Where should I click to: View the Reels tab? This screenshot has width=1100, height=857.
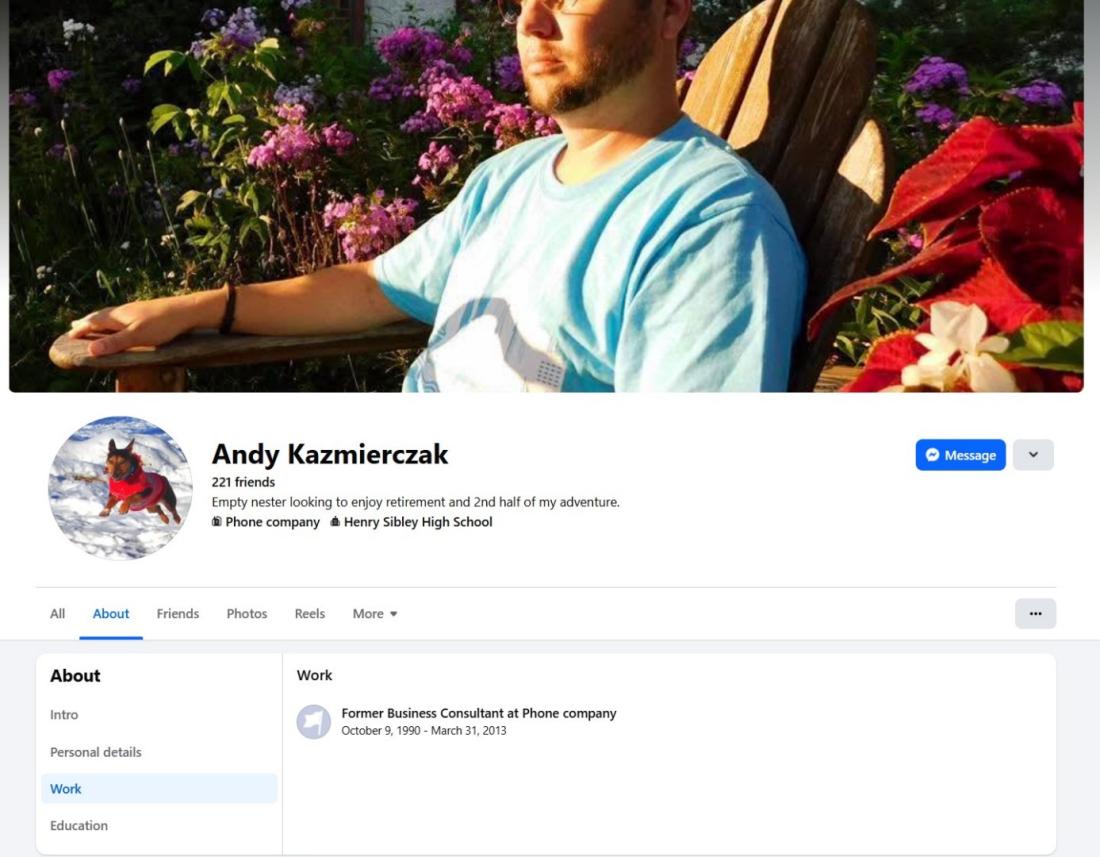coord(309,614)
